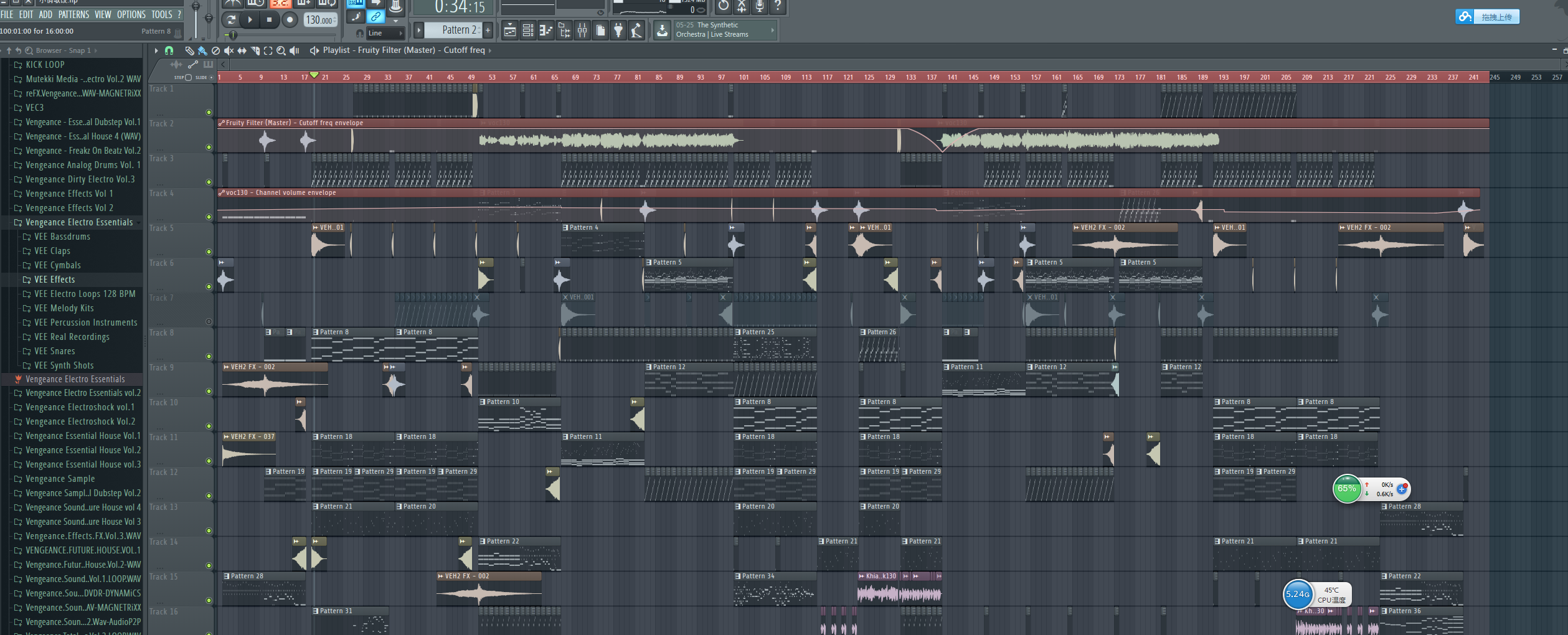Select the Draw pencil tool in playlist
This screenshot has height=635, width=1568.
(x=189, y=50)
